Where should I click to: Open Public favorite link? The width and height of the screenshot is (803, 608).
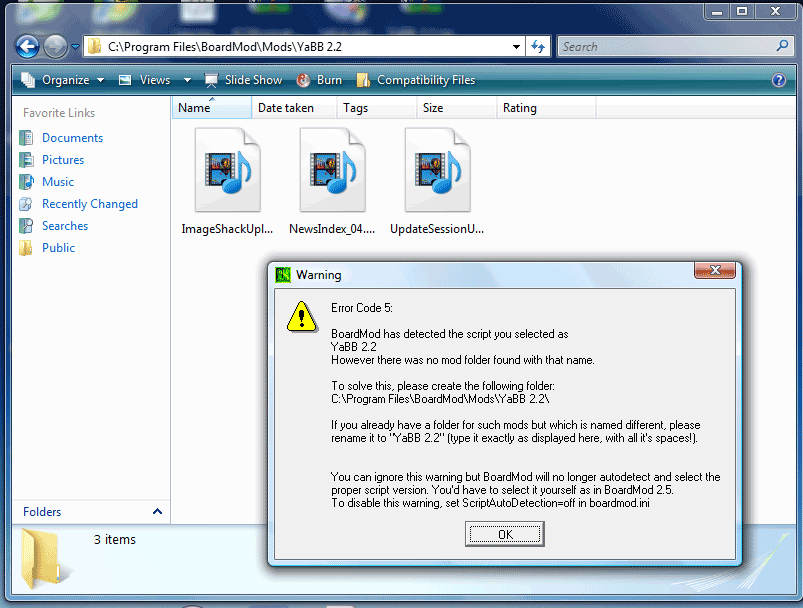58,248
